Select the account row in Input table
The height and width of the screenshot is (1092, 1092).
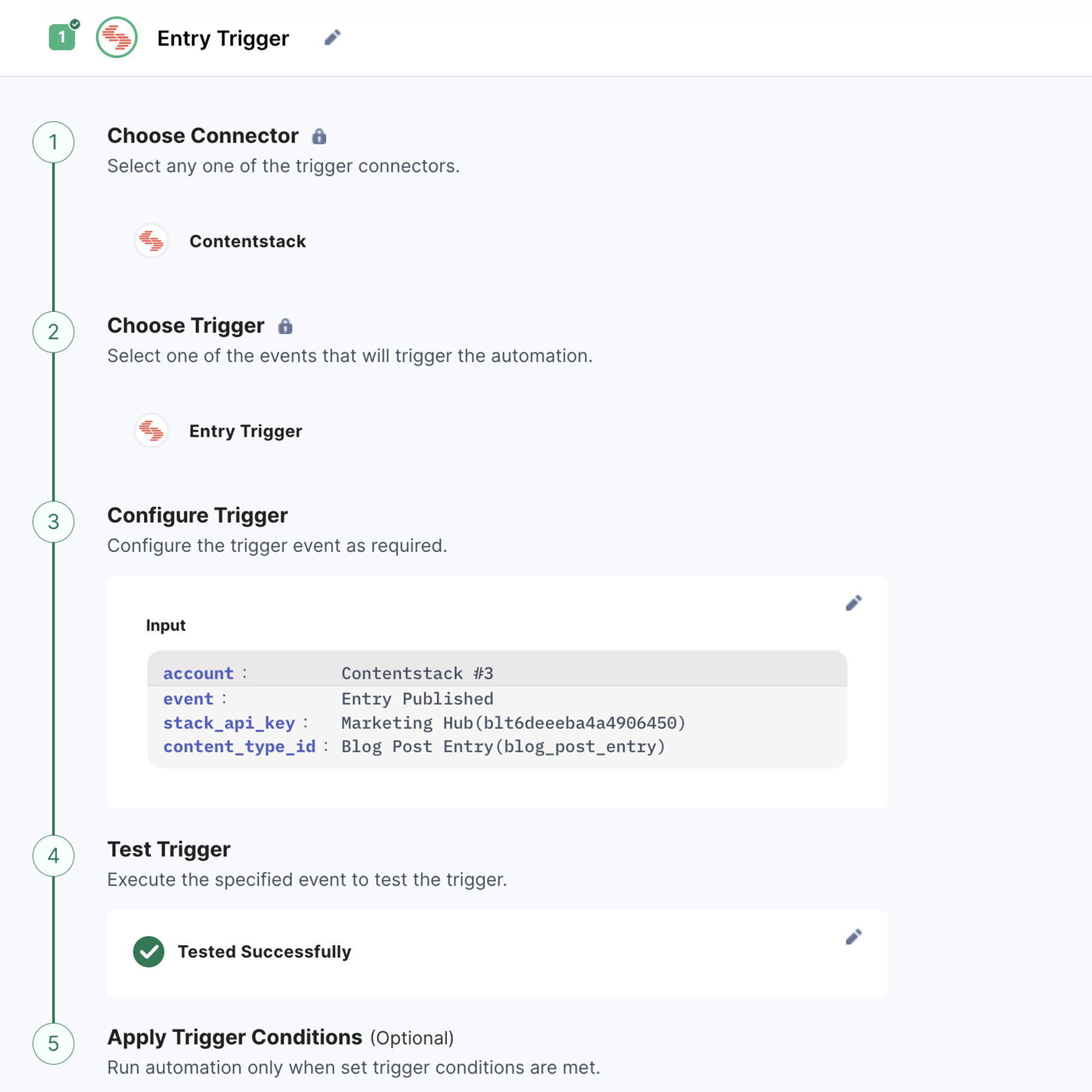point(497,673)
